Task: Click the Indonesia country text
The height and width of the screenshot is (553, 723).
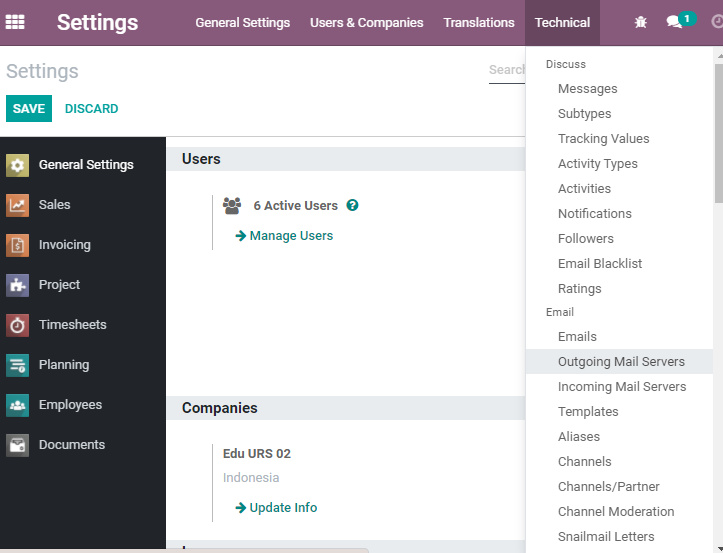Action: tap(251, 478)
